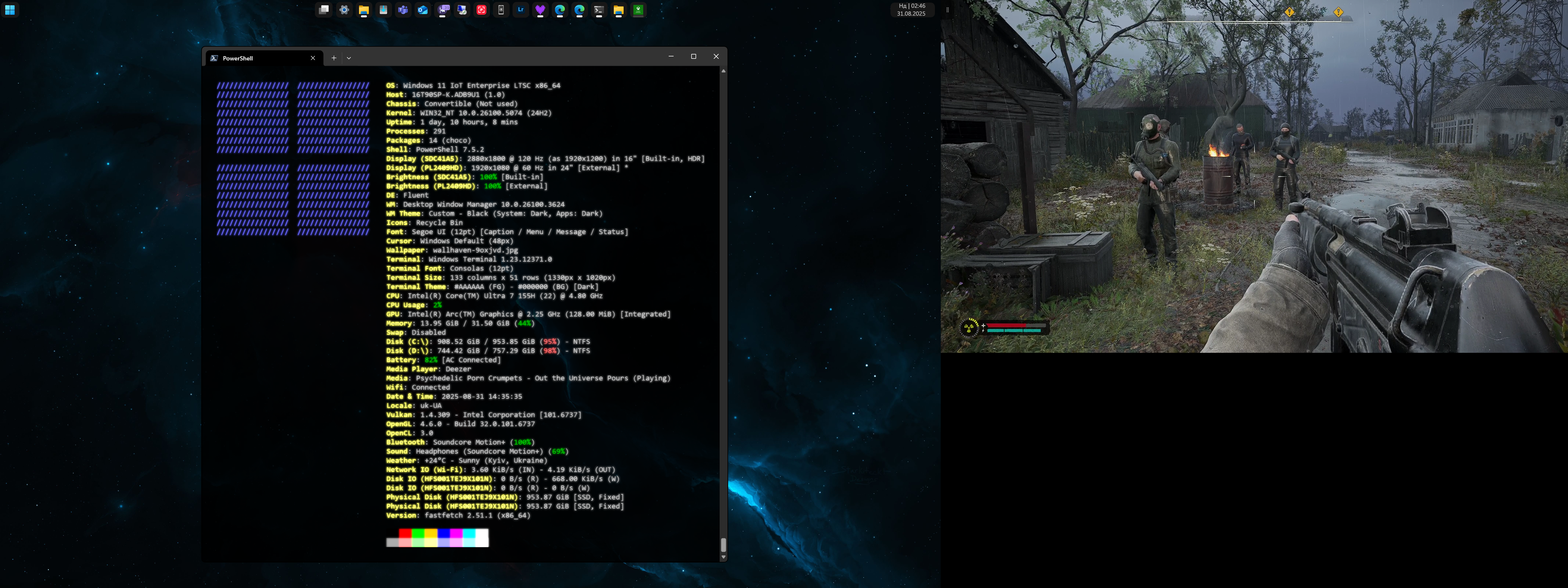Click the left yellow compass quest marker
Image resolution: width=1568 pixels, height=588 pixels.
click(x=1289, y=11)
